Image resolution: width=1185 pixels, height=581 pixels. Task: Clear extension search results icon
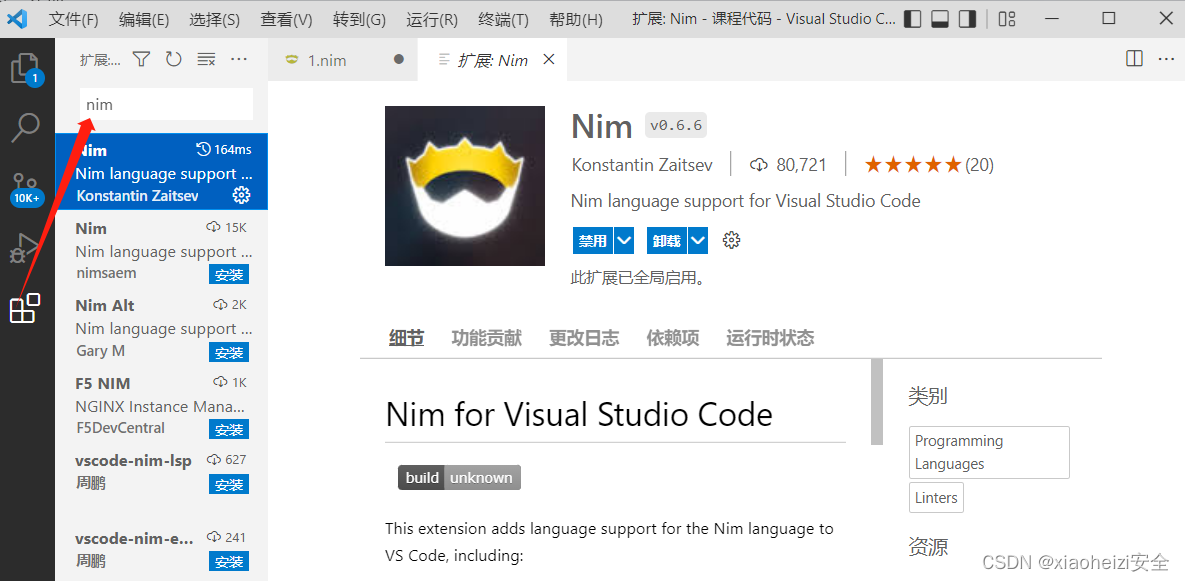pyautogui.click(x=206, y=60)
